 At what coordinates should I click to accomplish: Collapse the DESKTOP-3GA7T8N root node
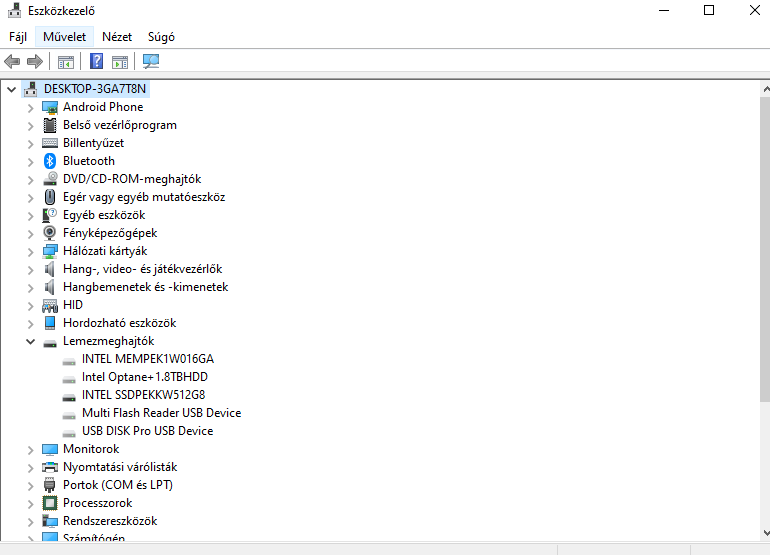[12, 89]
